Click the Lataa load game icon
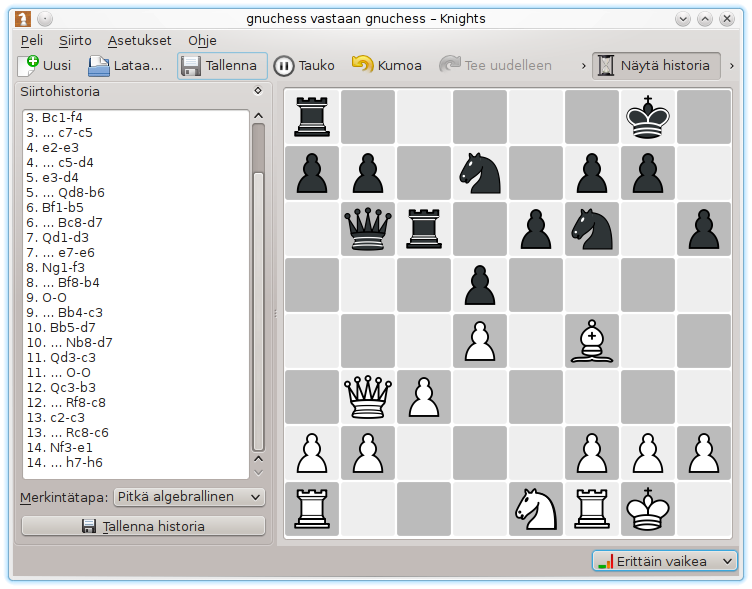 (x=98, y=66)
